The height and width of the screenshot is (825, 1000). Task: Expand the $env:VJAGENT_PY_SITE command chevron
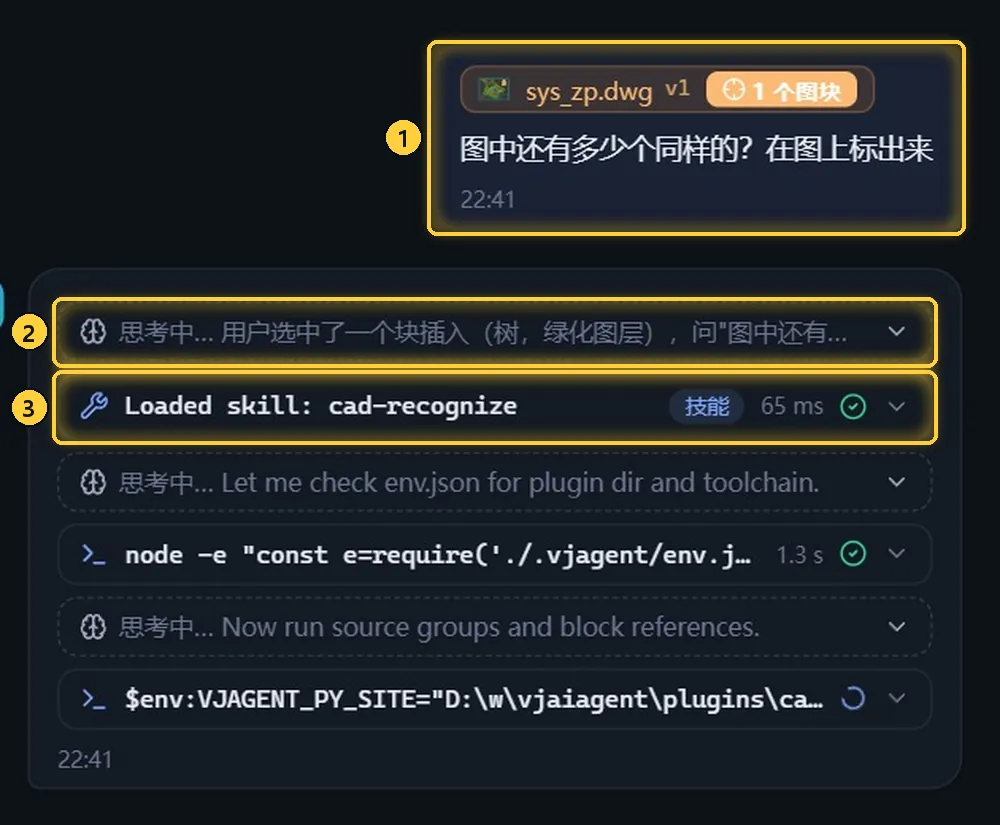(x=897, y=698)
